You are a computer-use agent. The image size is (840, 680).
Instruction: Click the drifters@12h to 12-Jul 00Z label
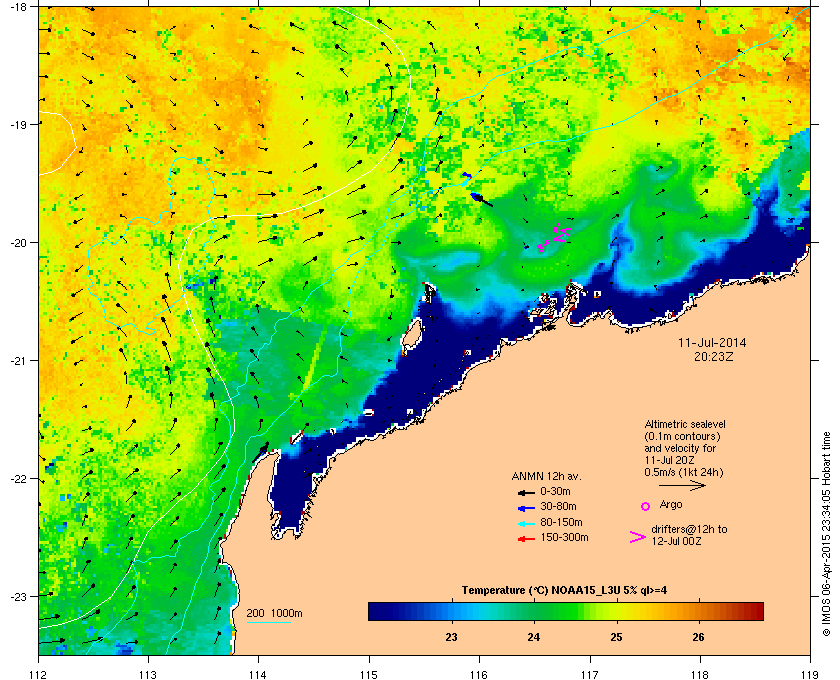tap(689, 535)
